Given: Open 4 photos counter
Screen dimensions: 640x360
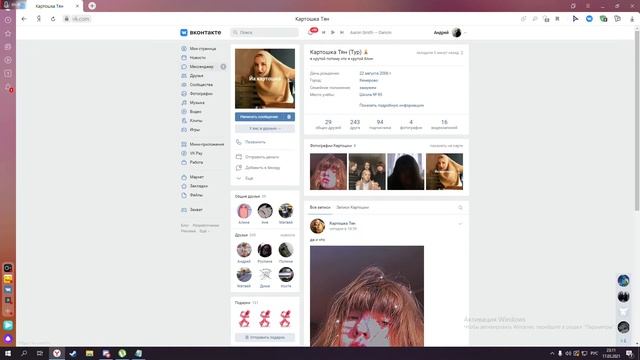Looking at the screenshot, I should pos(411,124).
